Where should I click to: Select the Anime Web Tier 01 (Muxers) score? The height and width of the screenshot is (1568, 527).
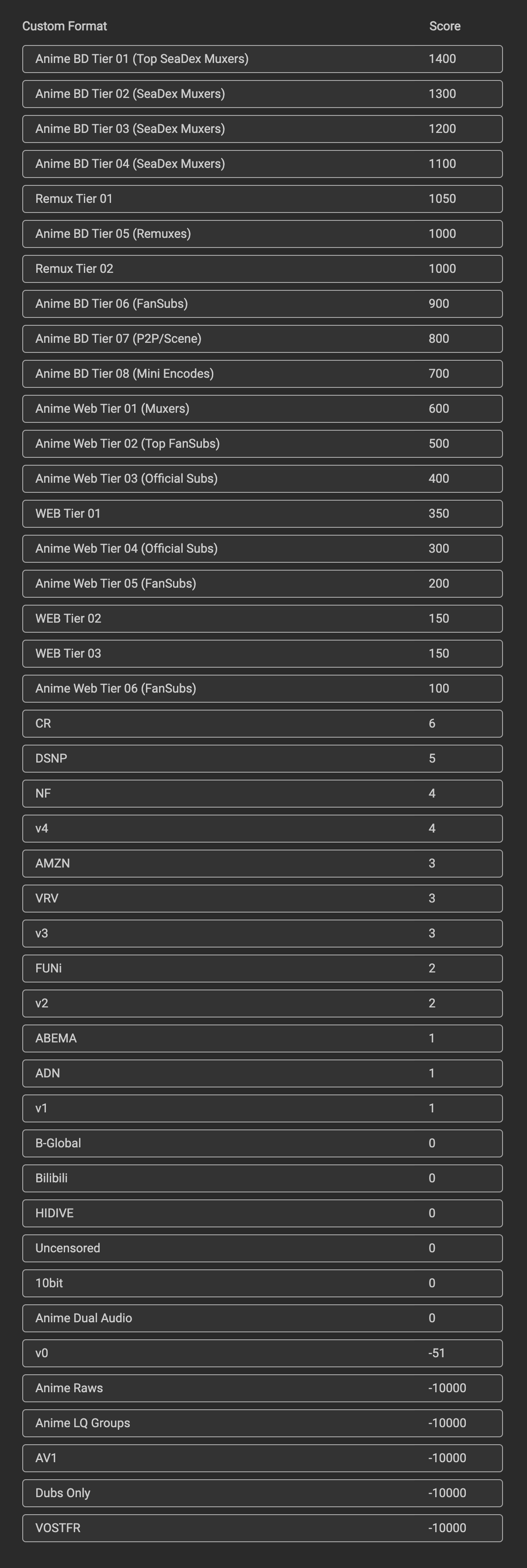tap(439, 408)
